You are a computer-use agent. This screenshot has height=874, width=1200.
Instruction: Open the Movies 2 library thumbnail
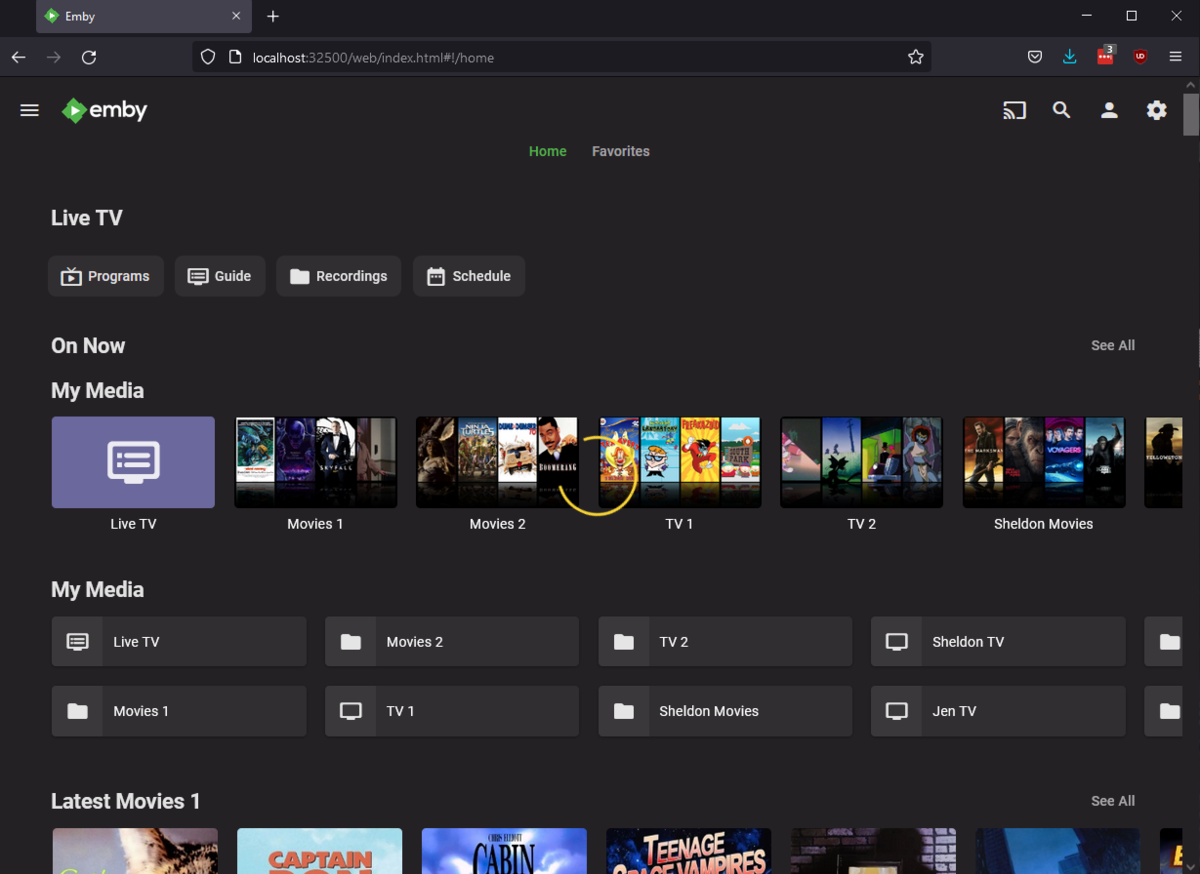(x=497, y=462)
